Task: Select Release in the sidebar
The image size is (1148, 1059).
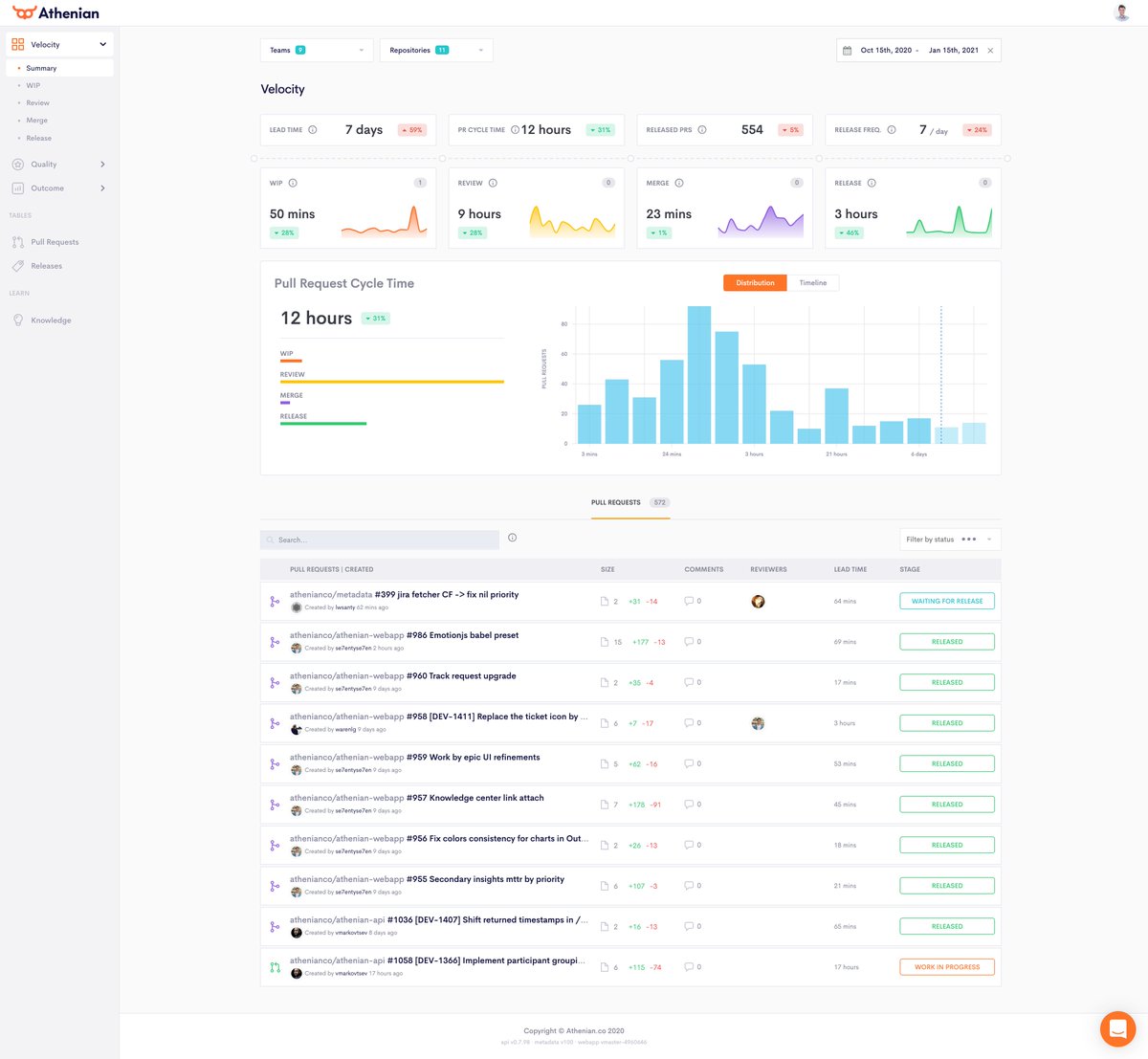Action: [39, 139]
